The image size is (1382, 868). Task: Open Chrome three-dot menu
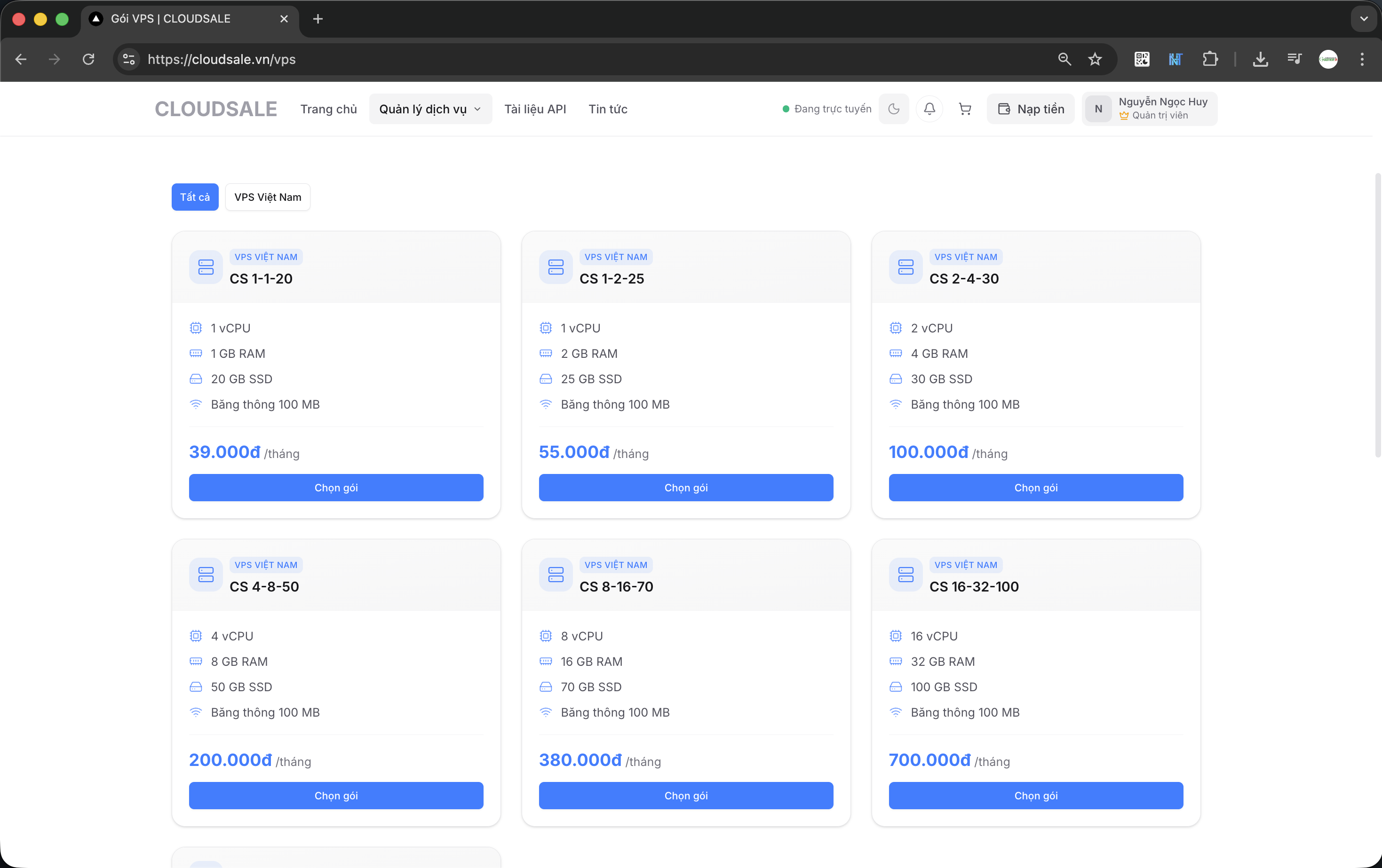1362,59
